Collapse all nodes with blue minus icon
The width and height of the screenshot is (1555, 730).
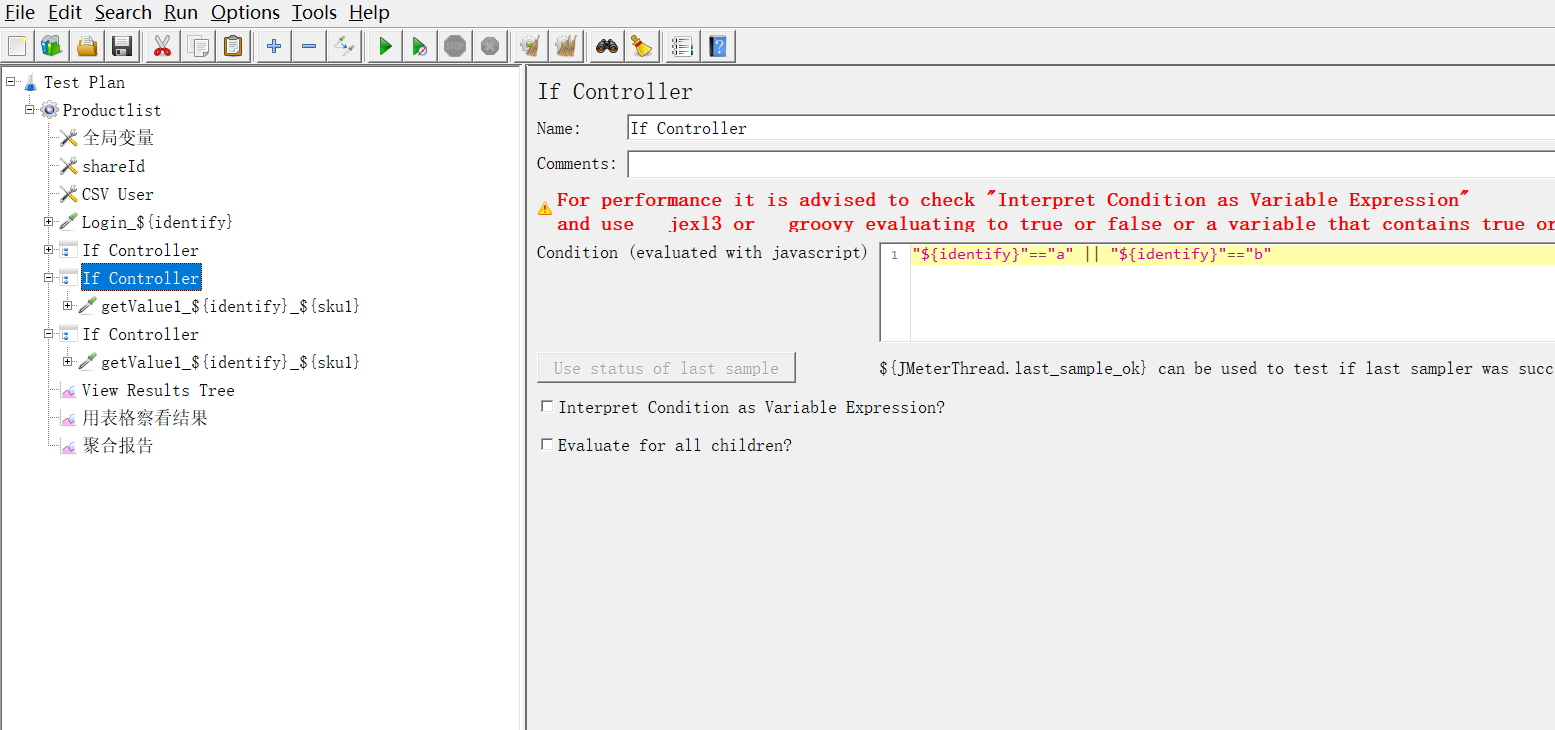pos(309,46)
